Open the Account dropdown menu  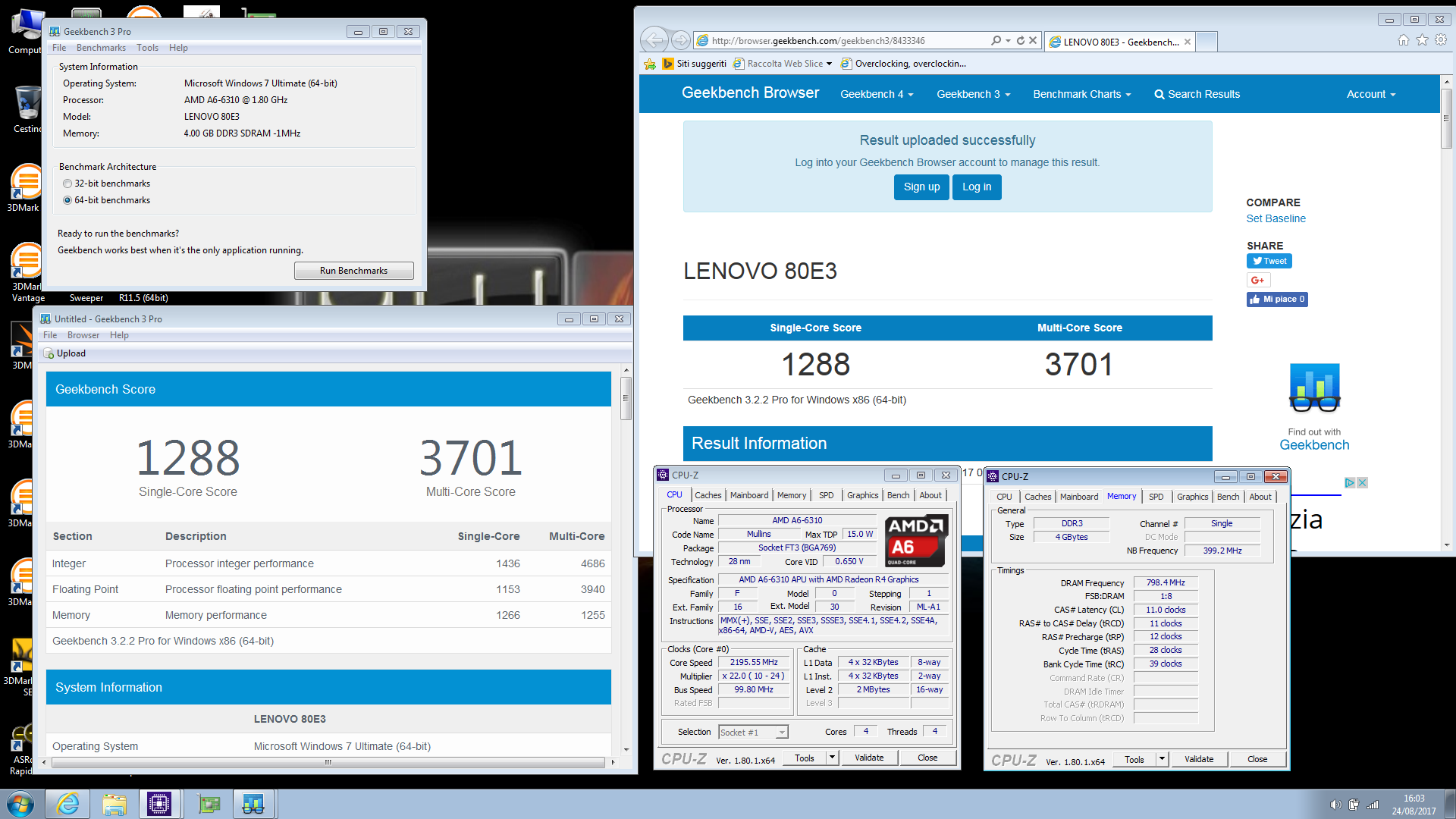(1370, 94)
